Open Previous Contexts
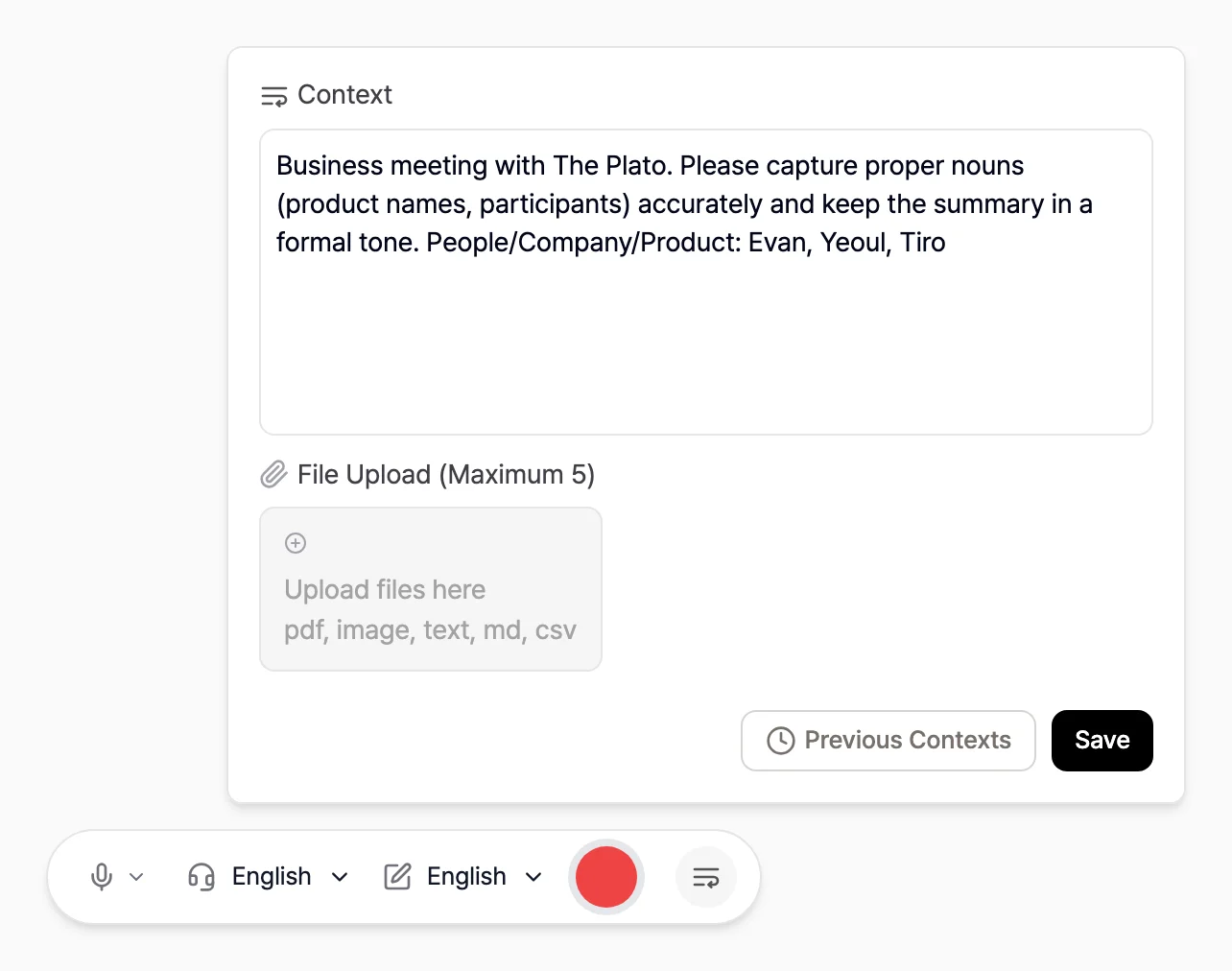 888,741
